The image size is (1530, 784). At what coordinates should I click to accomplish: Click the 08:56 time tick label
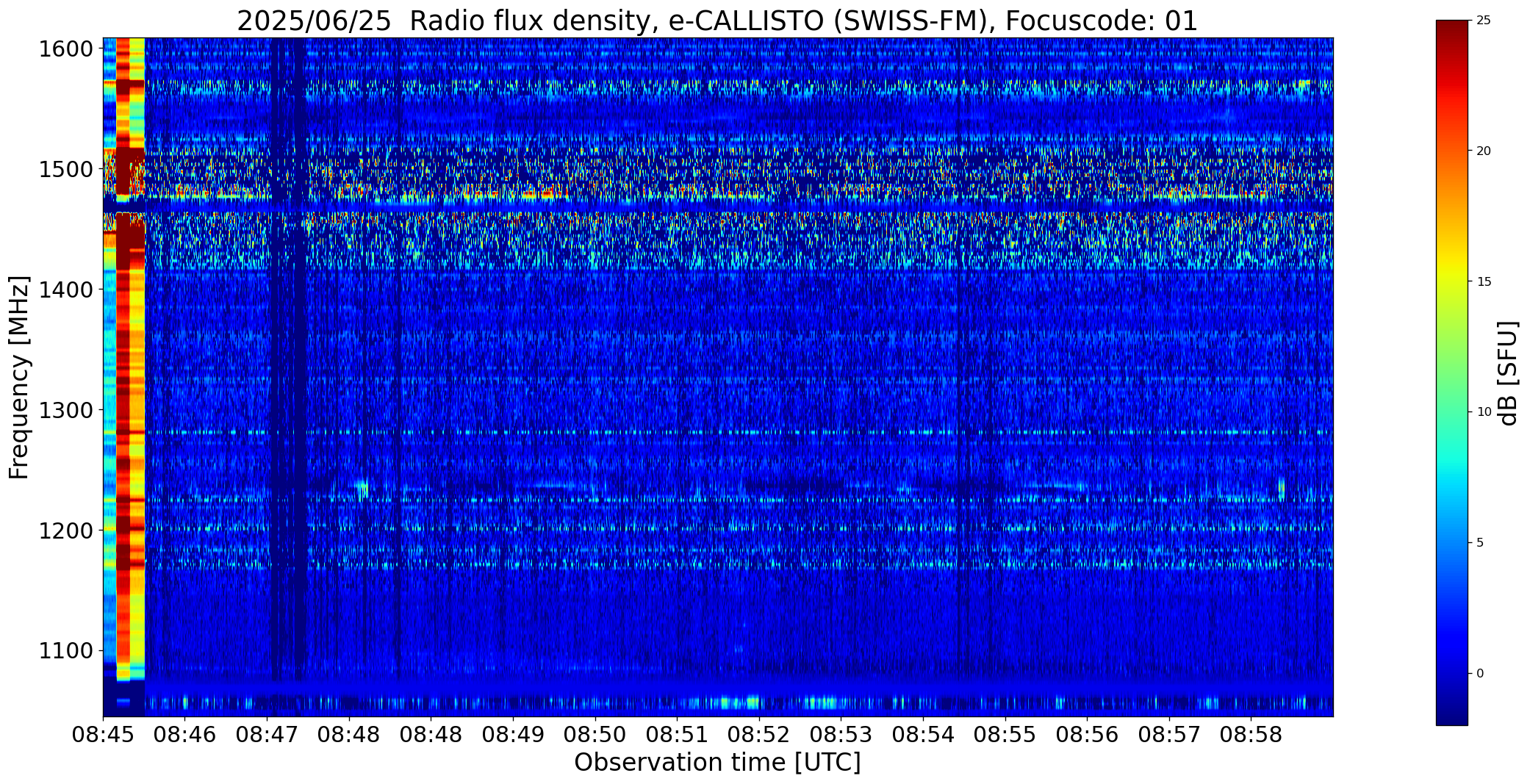(1087, 735)
